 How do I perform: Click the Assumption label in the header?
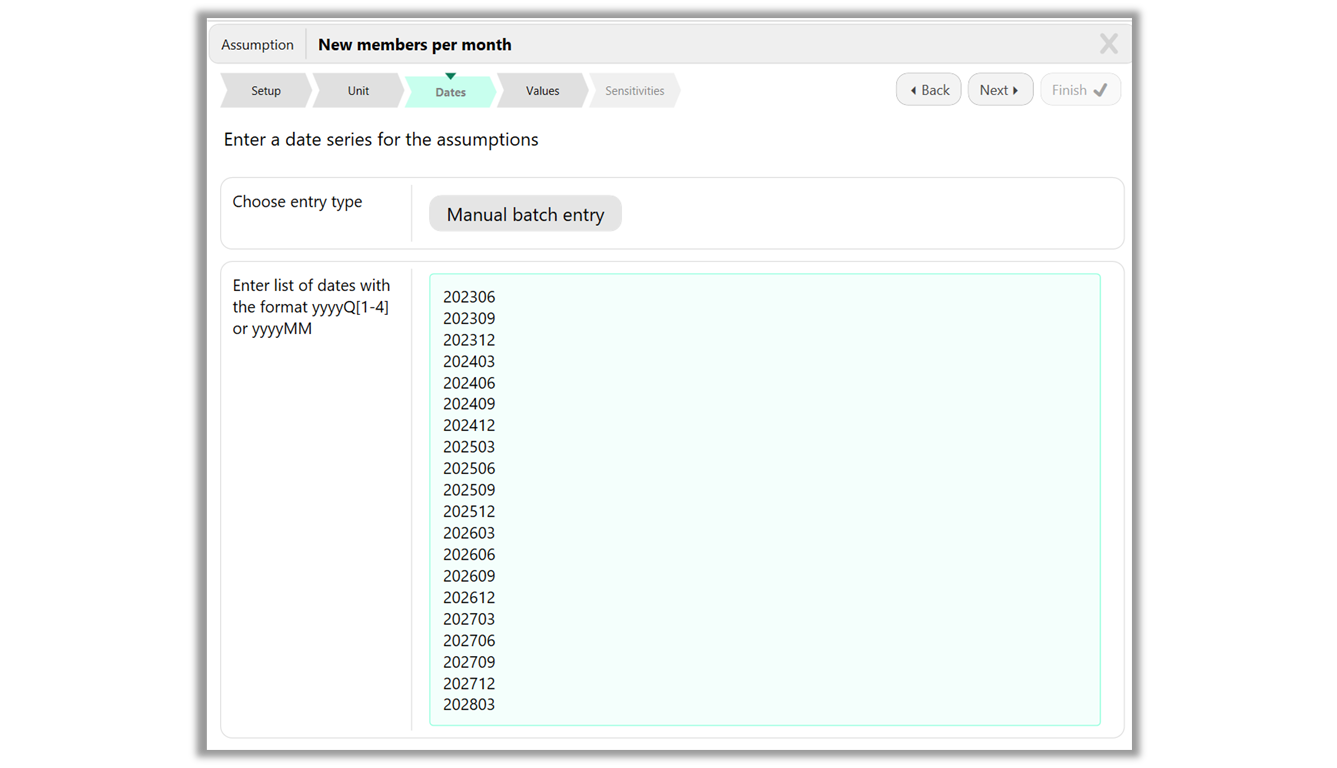coord(257,44)
